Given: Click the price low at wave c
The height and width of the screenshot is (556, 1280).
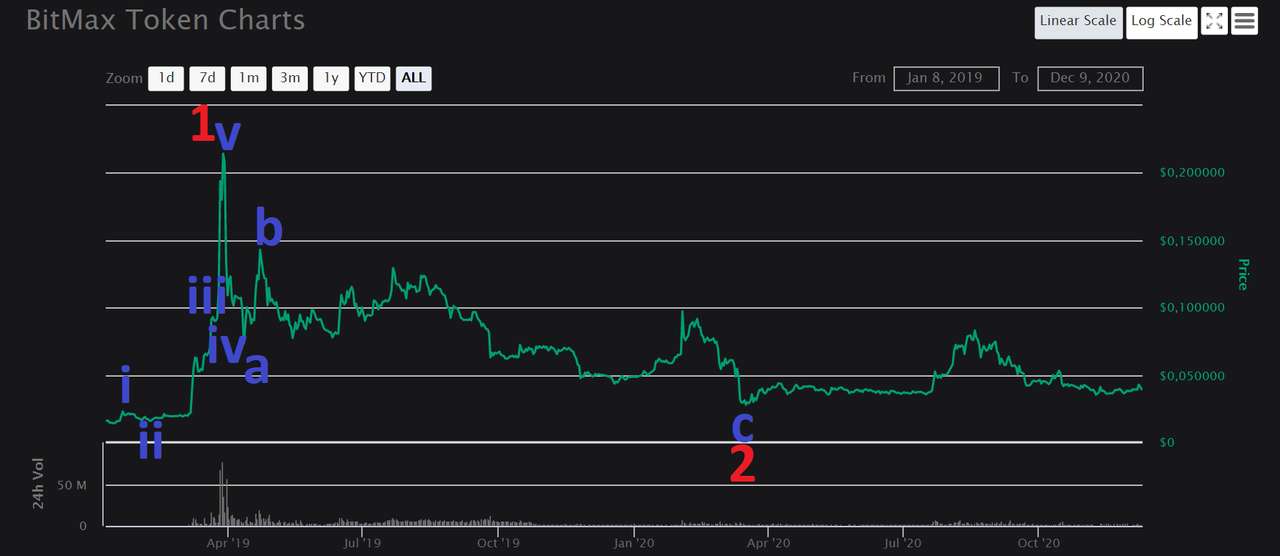Looking at the screenshot, I should (743, 402).
